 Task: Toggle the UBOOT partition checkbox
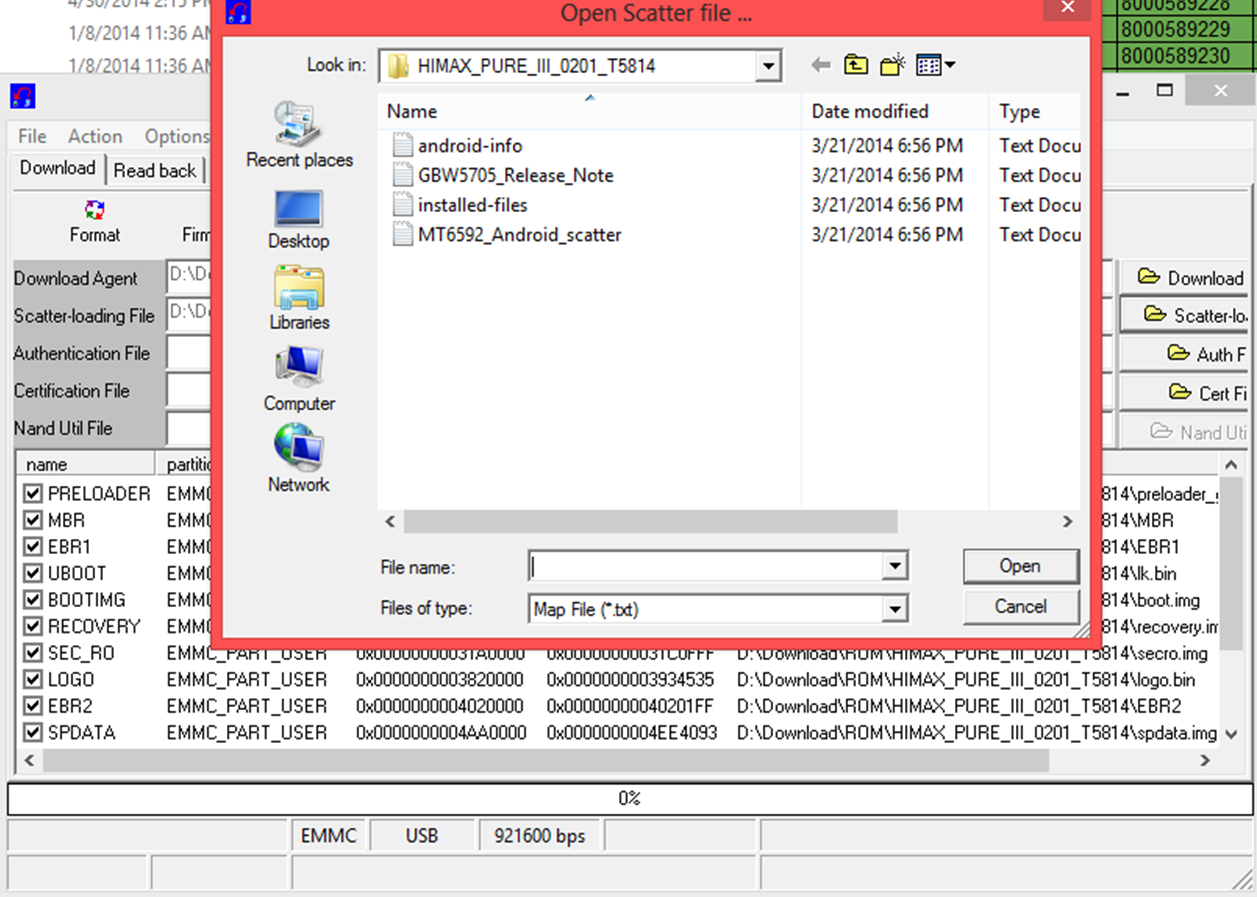point(33,574)
